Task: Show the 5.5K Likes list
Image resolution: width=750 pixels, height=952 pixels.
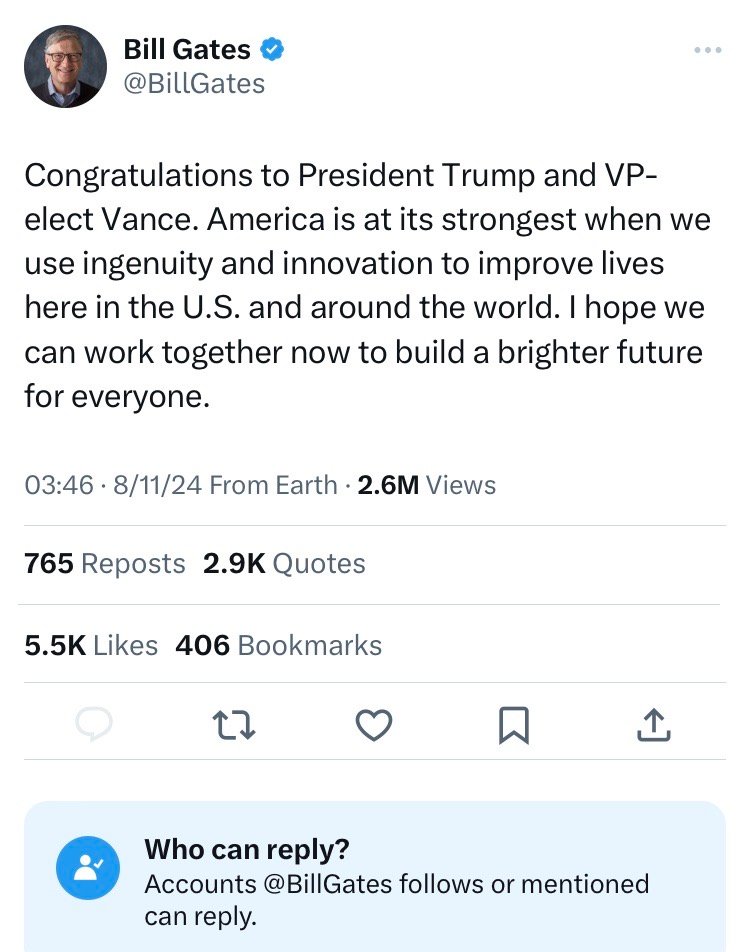Action: [x=91, y=646]
